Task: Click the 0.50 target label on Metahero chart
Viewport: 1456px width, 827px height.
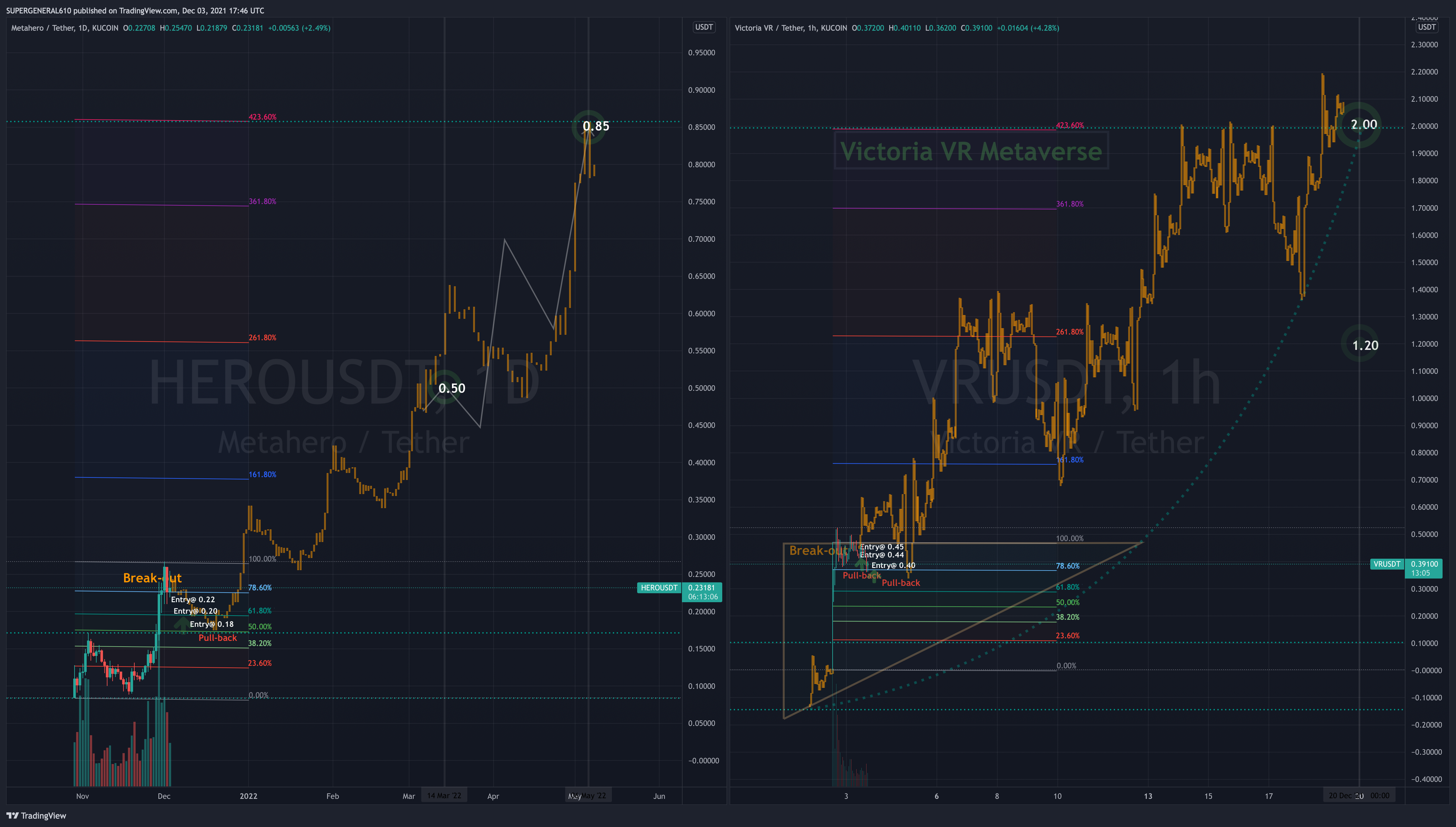Action: [x=452, y=388]
